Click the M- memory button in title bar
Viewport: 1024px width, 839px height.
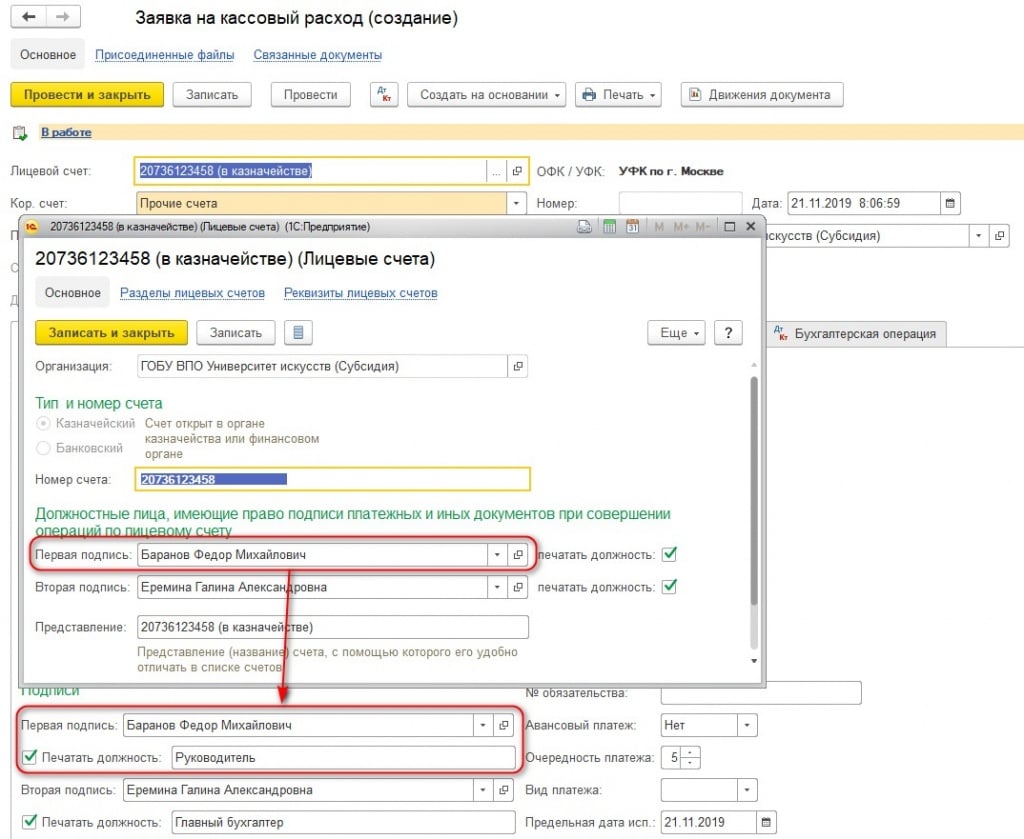pos(703,227)
